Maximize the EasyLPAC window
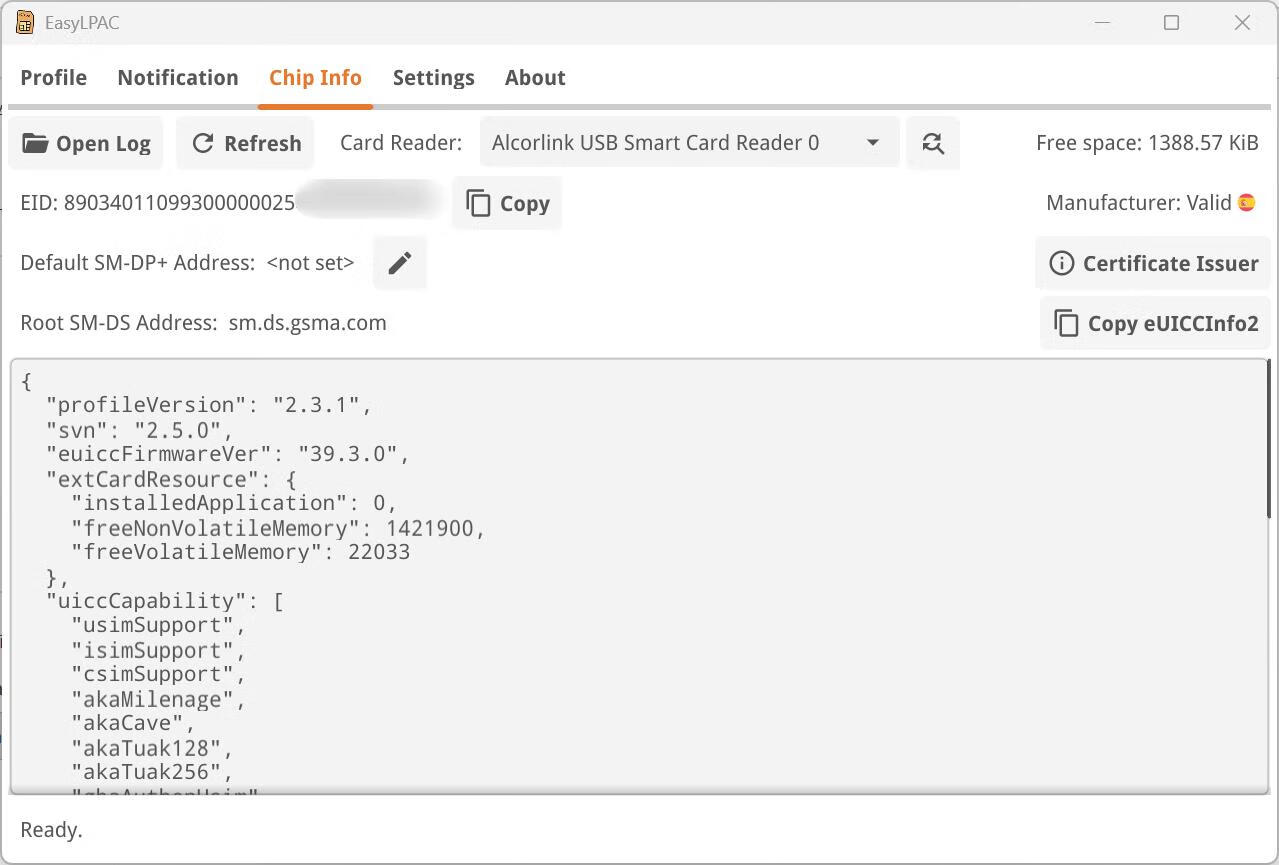1279x865 pixels. 1171,22
